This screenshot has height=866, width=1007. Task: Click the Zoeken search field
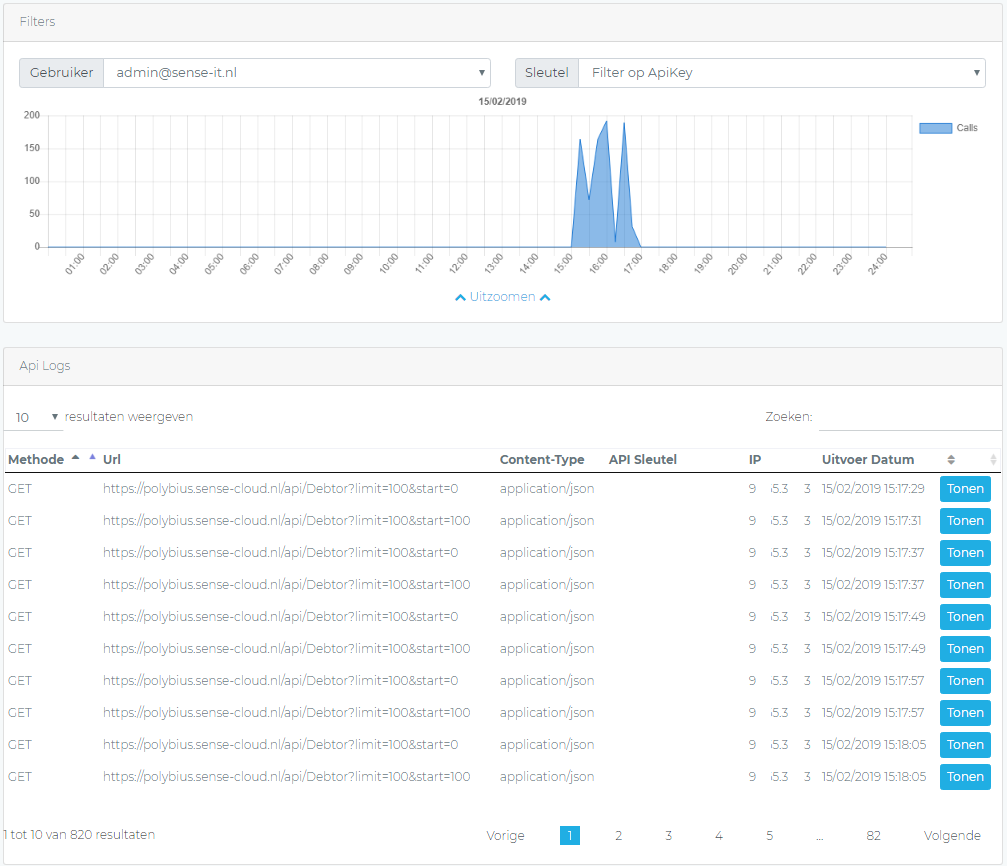pyautogui.click(x=909, y=417)
